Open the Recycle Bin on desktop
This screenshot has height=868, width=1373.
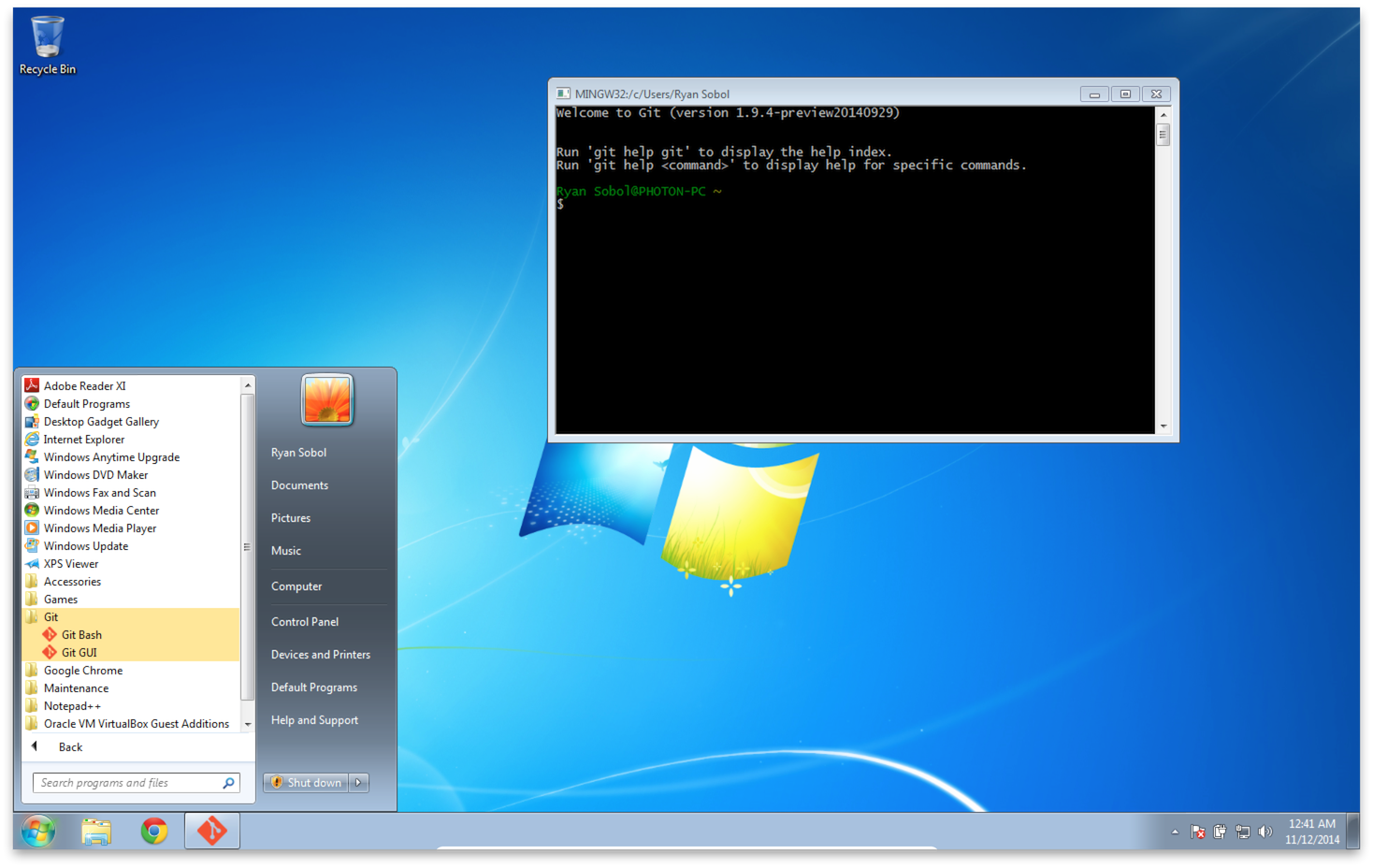(x=47, y=46)
